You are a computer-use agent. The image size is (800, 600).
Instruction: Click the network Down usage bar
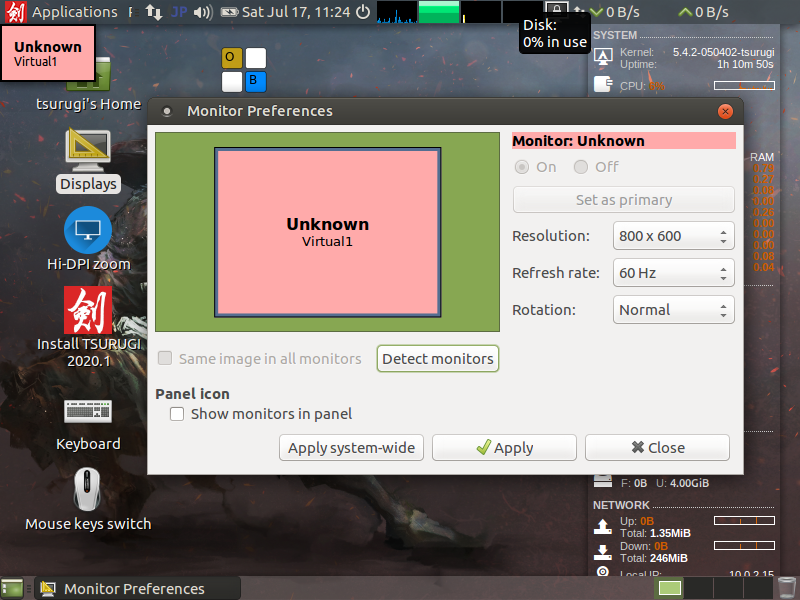click(x=744, y=545)
